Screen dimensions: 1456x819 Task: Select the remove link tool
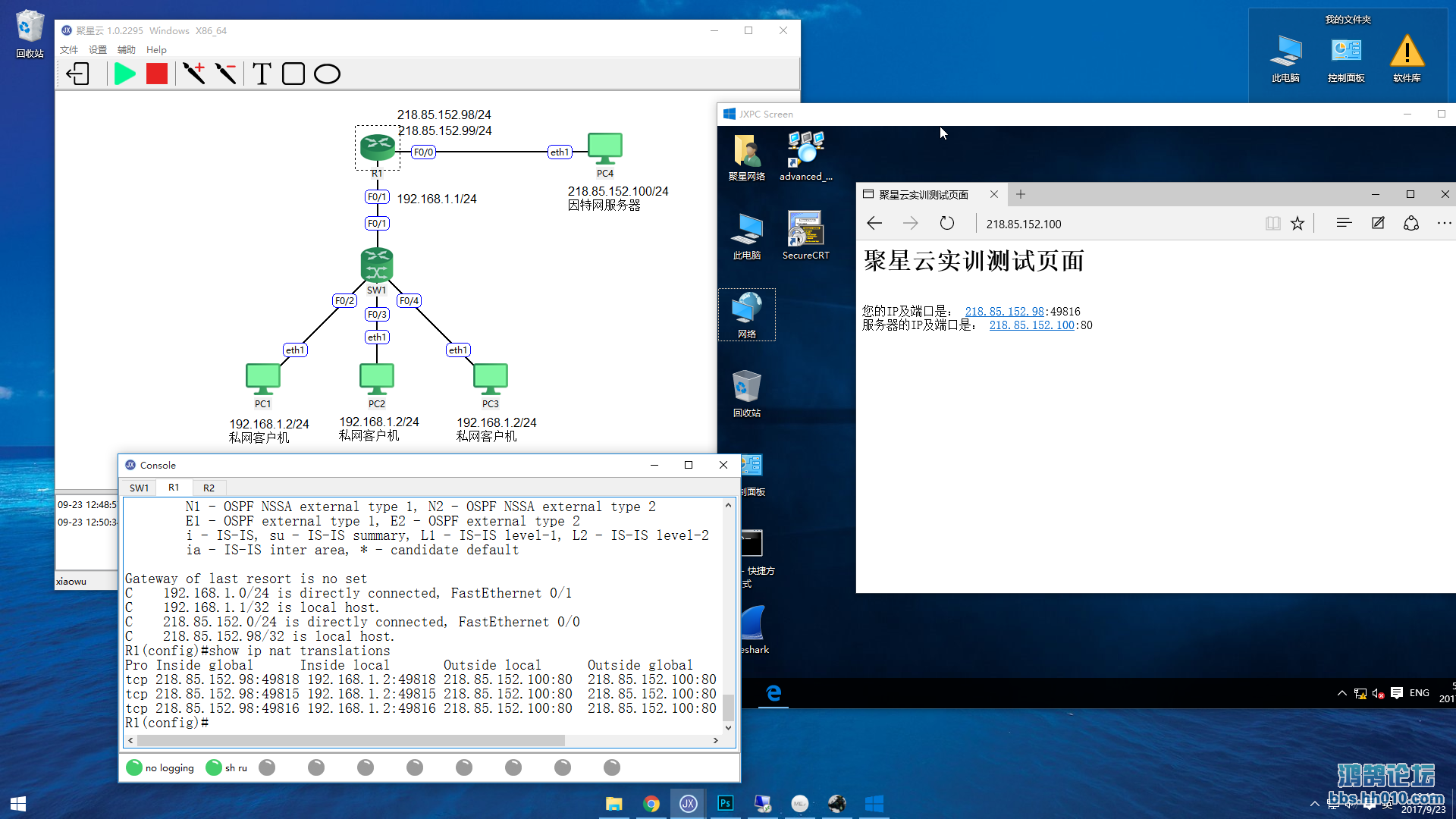tap(226, 74)
